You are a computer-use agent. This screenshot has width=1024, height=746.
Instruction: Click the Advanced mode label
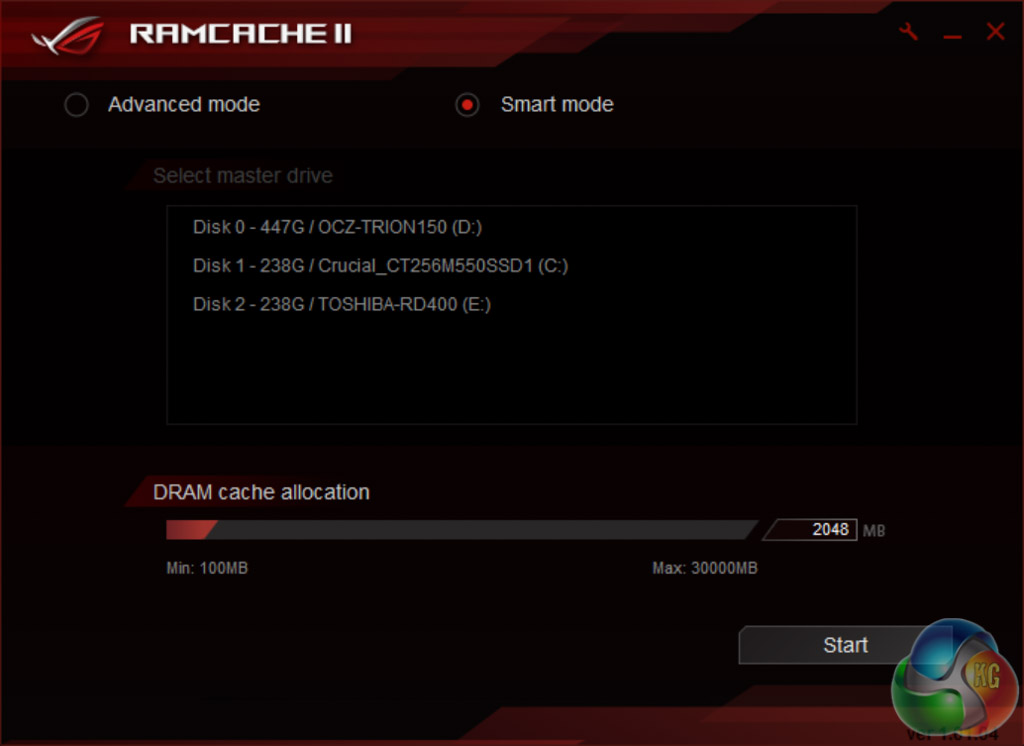[x=184, y=105]
